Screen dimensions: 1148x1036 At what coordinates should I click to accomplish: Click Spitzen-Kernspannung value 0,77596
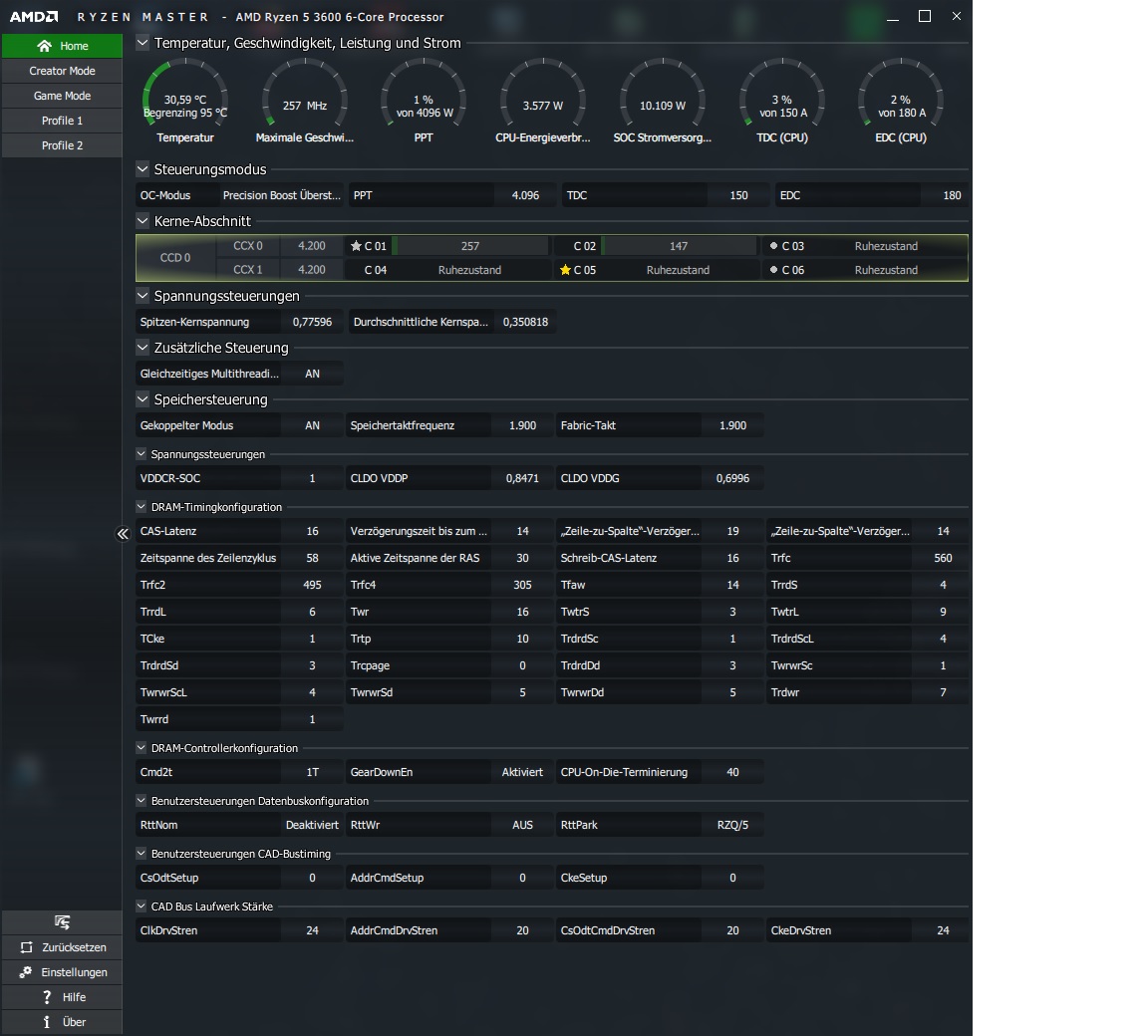click(313, 322)
